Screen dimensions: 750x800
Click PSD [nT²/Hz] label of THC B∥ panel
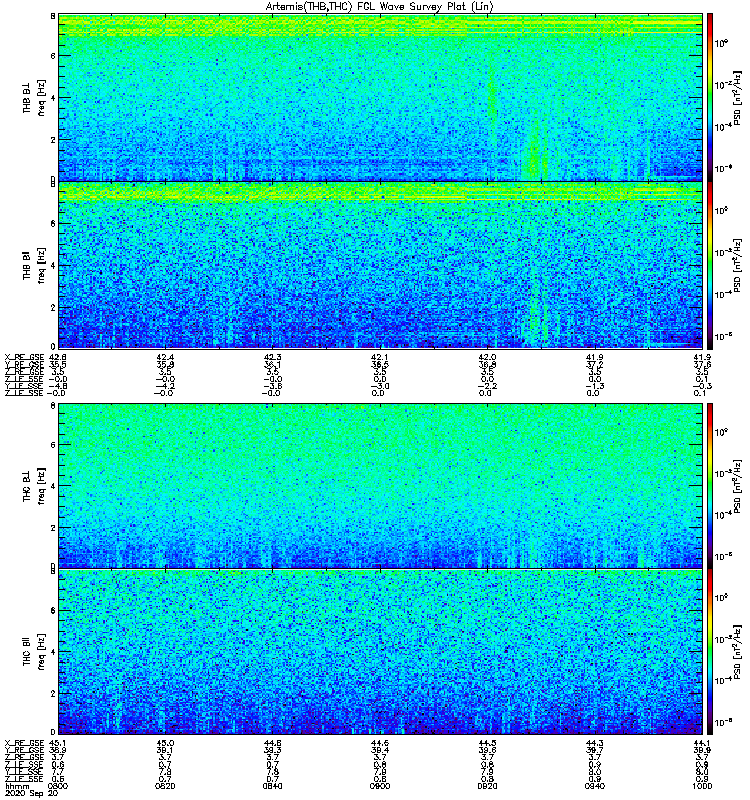pos(737,652)
